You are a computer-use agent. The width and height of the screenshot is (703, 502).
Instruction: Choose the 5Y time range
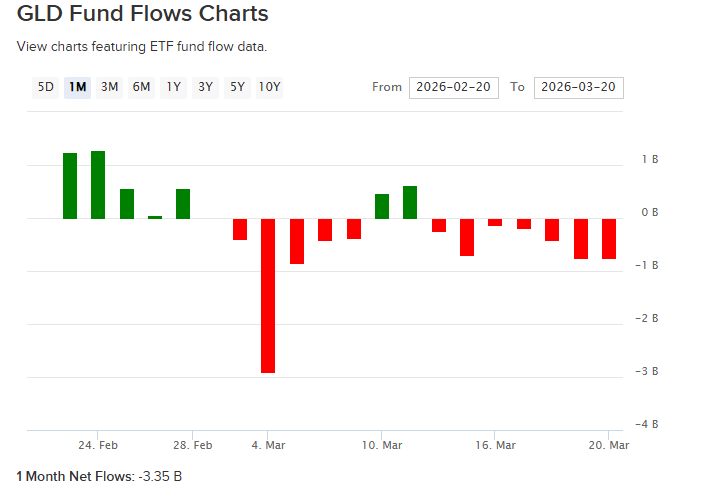[237, 87]
